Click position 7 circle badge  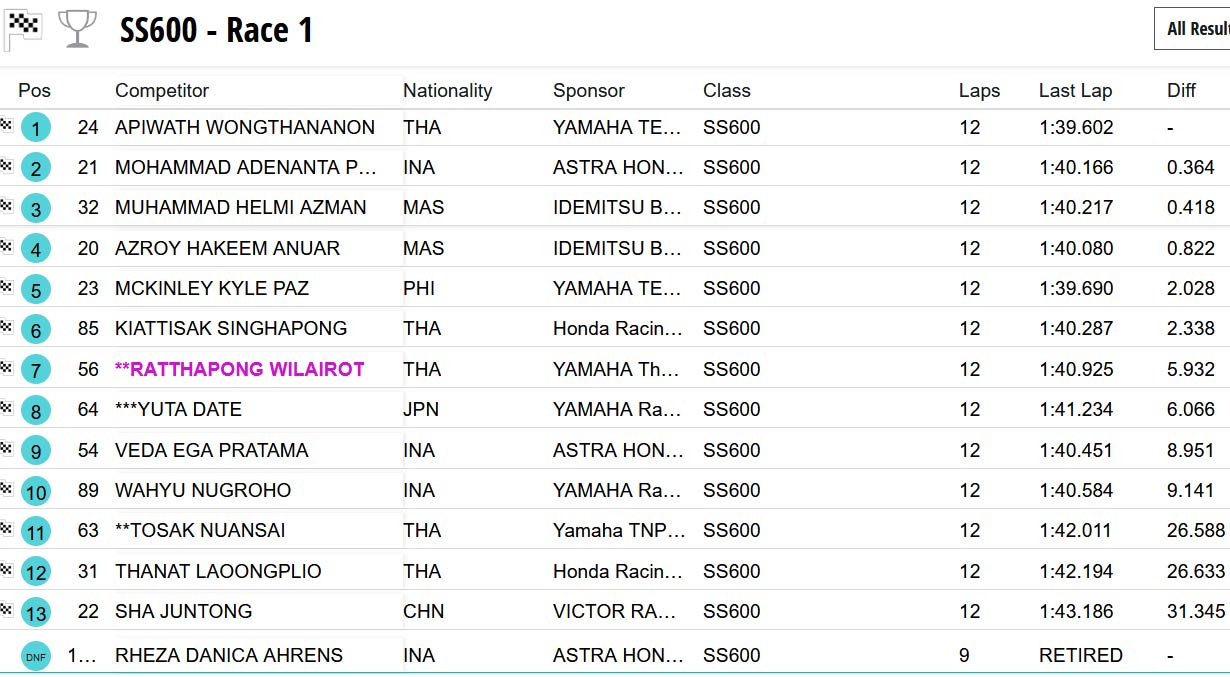point(36,370)
